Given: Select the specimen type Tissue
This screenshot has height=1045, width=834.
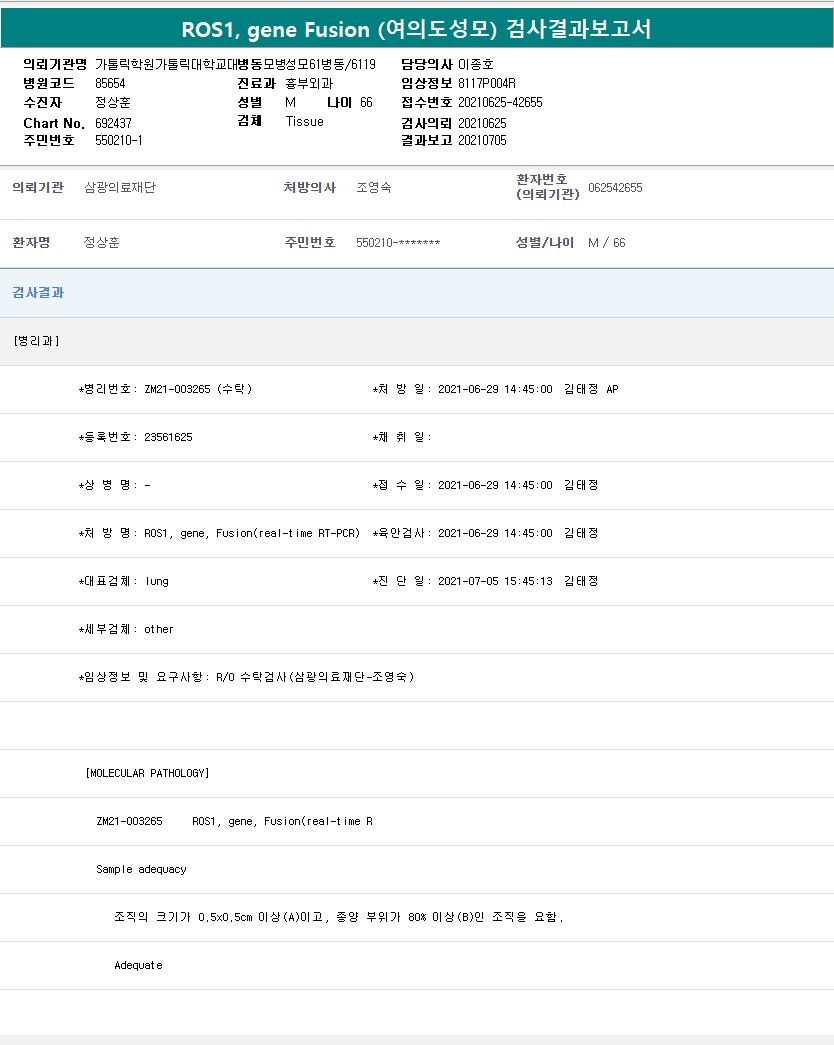Looking at the screenshot, I should tap(304, 122).
